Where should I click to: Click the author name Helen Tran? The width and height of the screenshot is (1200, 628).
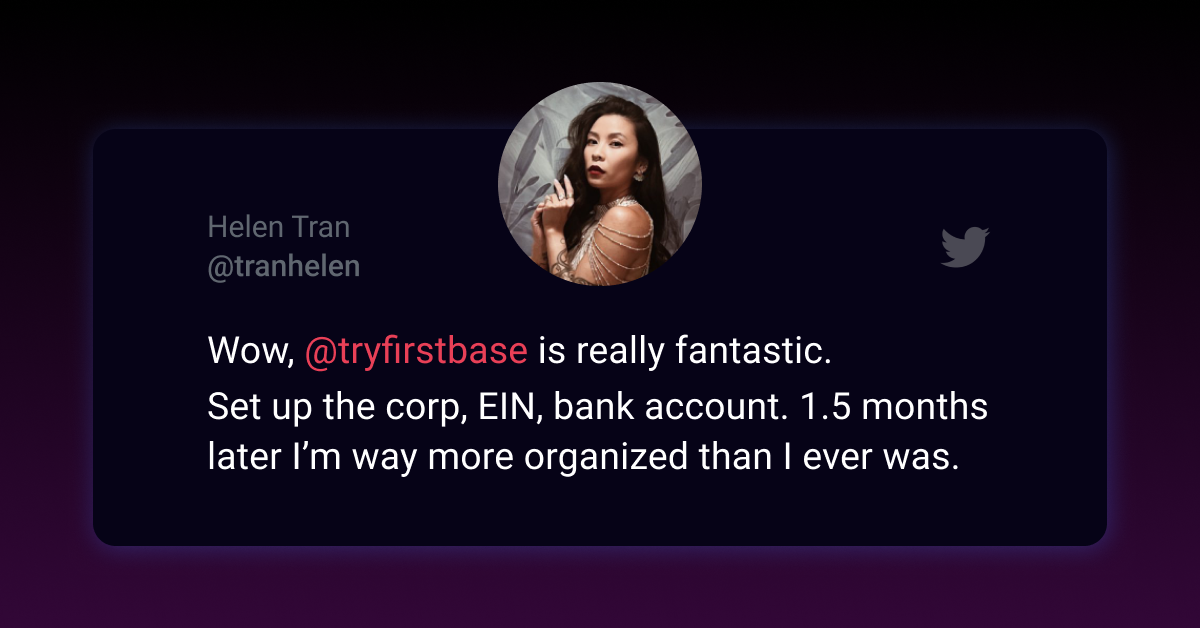click(x=279, y=227)
